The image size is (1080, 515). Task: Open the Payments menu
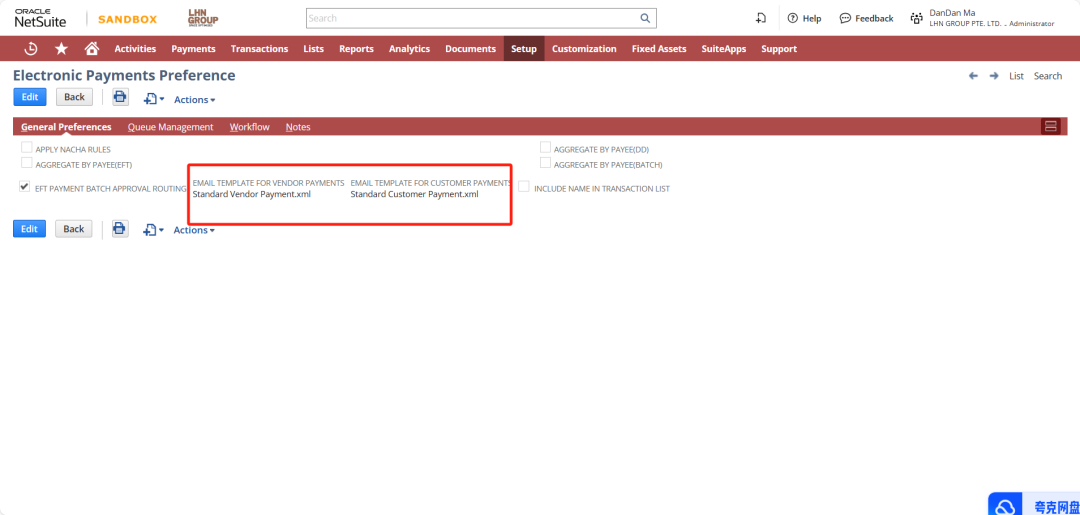[194, 49]
